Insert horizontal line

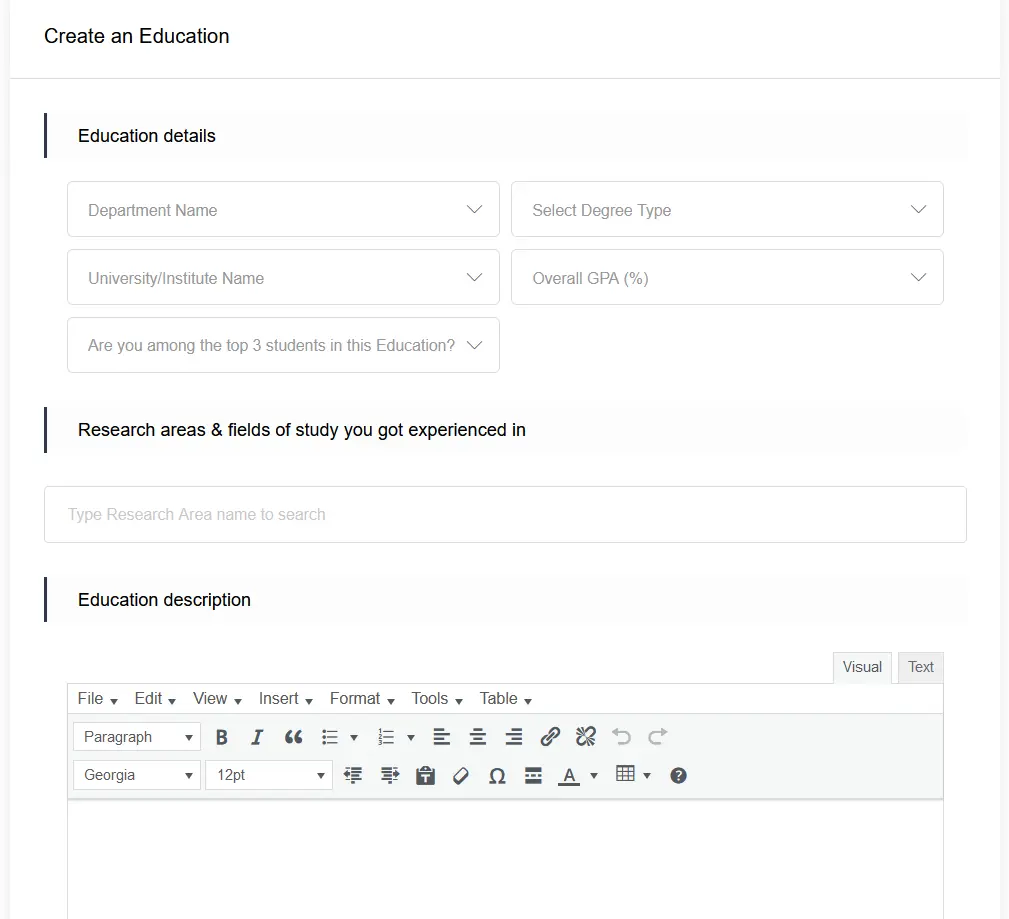point(533,775)
